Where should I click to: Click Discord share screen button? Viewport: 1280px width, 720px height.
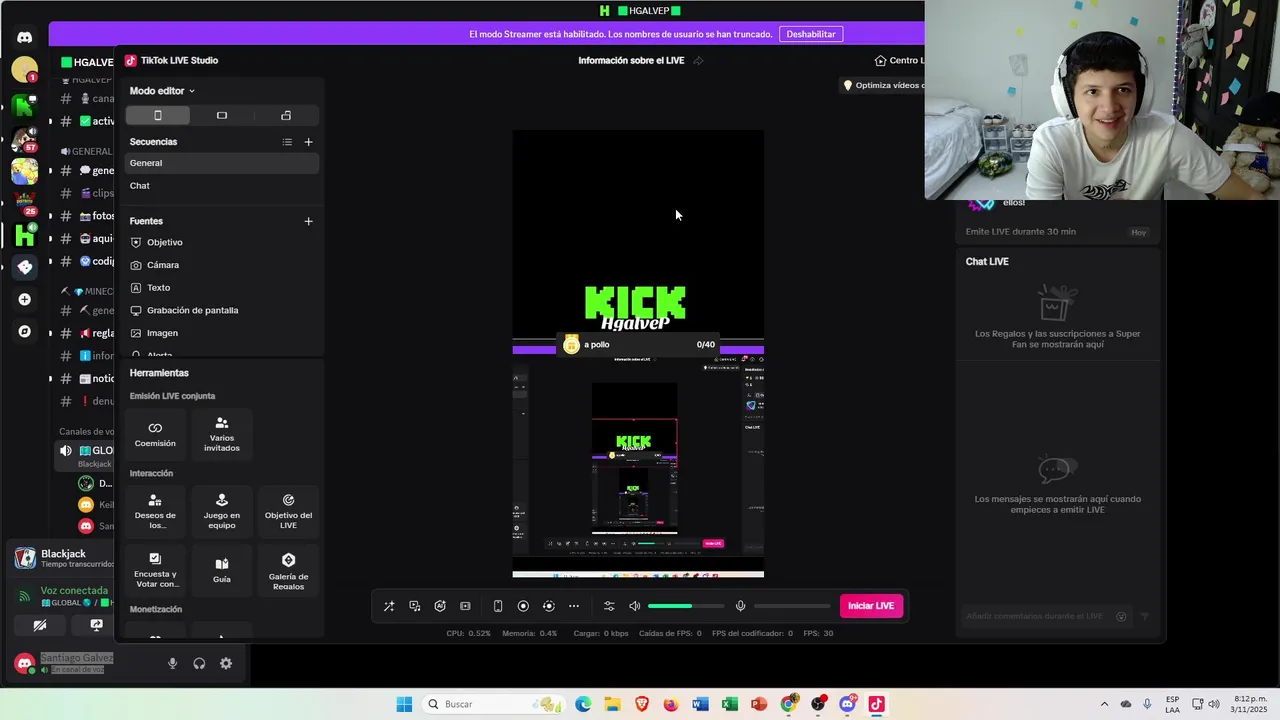pos(96,625)
